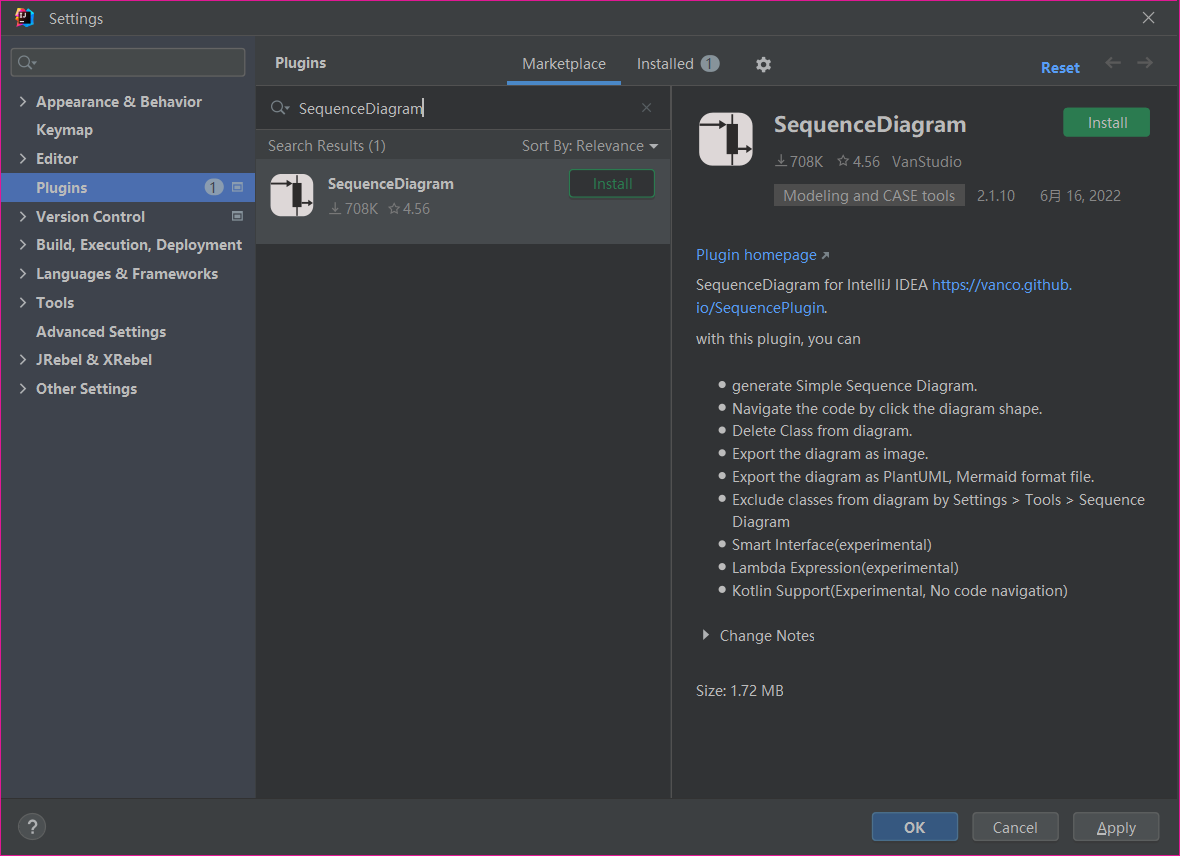The height and width of the screenshot is (856, 1180).
Task: Click the updates badge on Plugins row
Action: coord(214,187)
